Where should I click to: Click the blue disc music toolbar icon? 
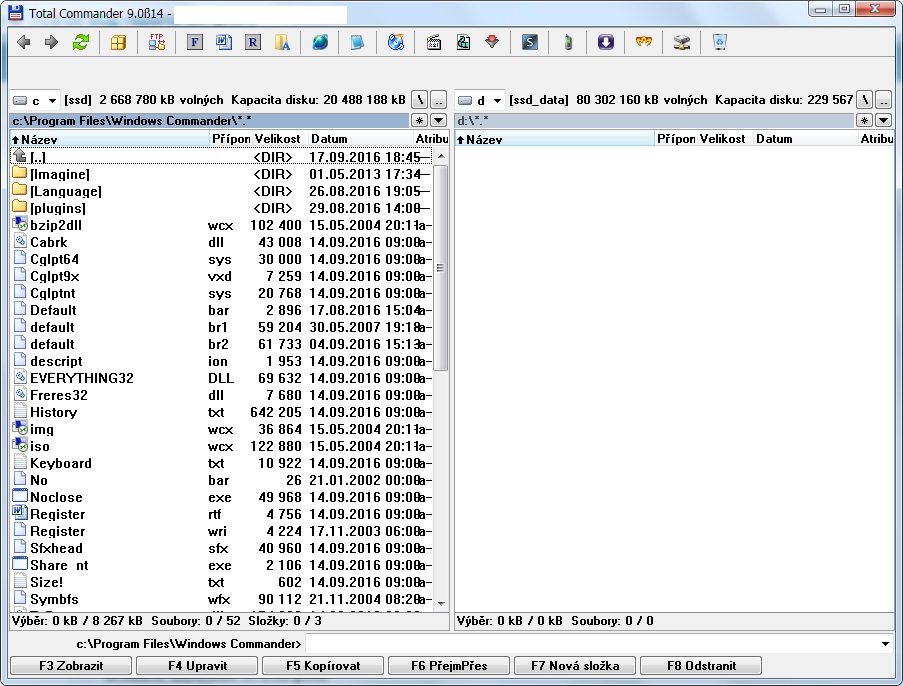pos(396,42)
